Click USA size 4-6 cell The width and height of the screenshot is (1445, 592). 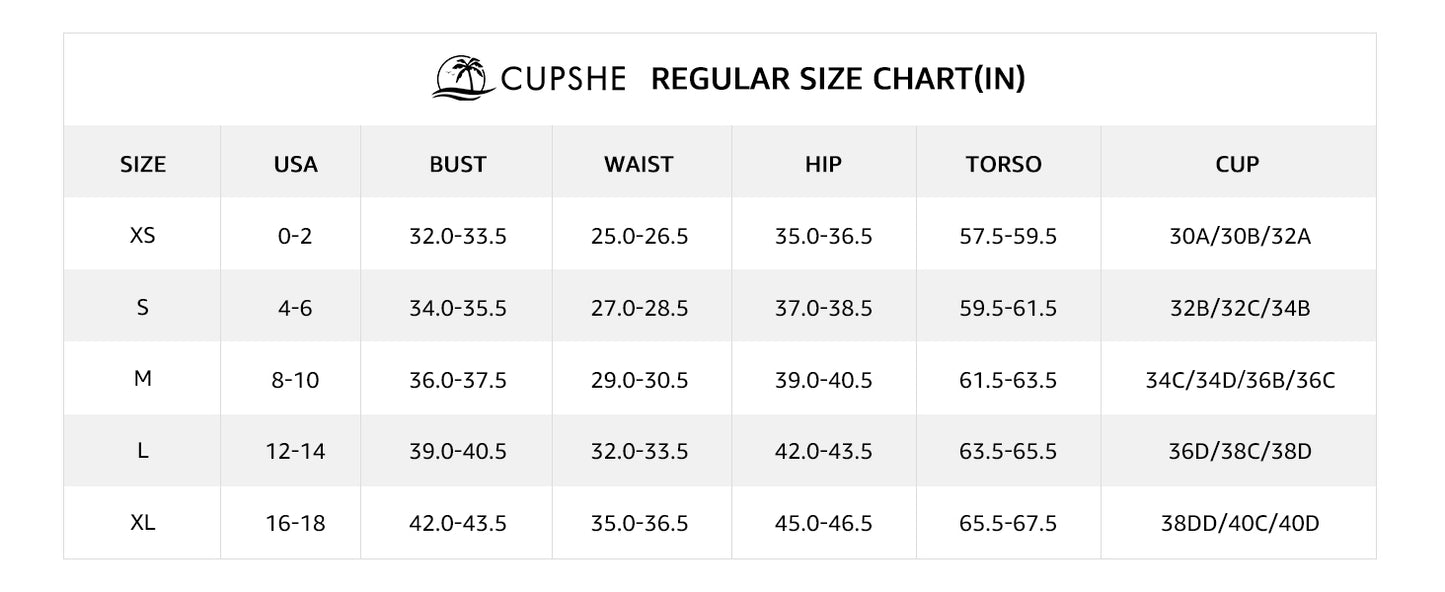pyautogui.click(x=295, y=308)
